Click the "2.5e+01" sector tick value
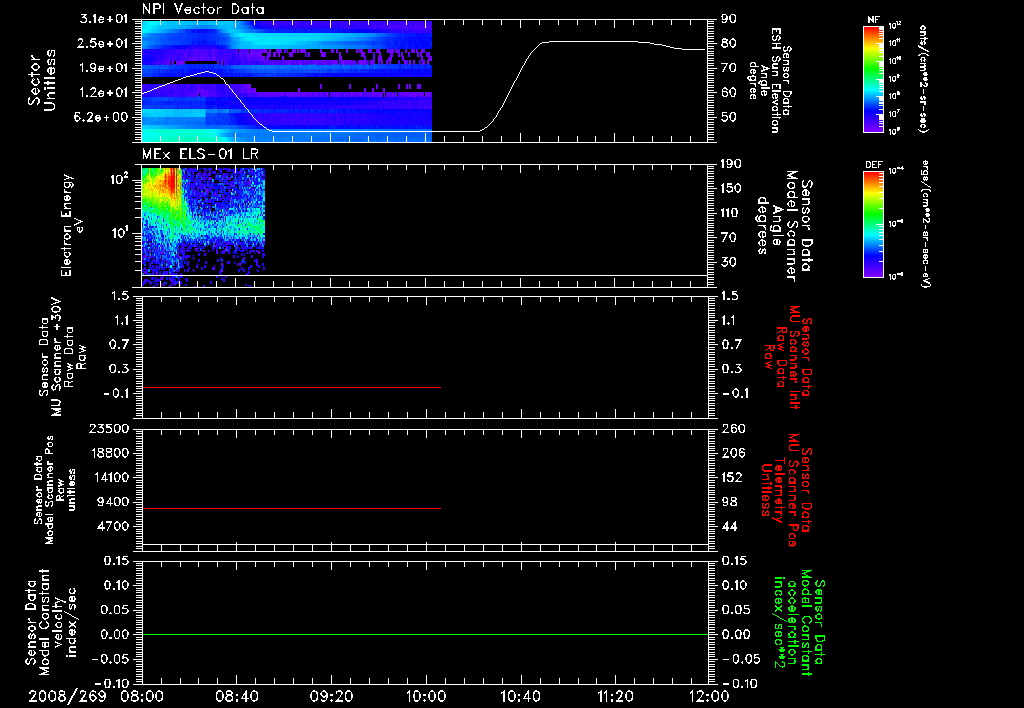This screenshot has height=708, width=1024. [104, 43]
